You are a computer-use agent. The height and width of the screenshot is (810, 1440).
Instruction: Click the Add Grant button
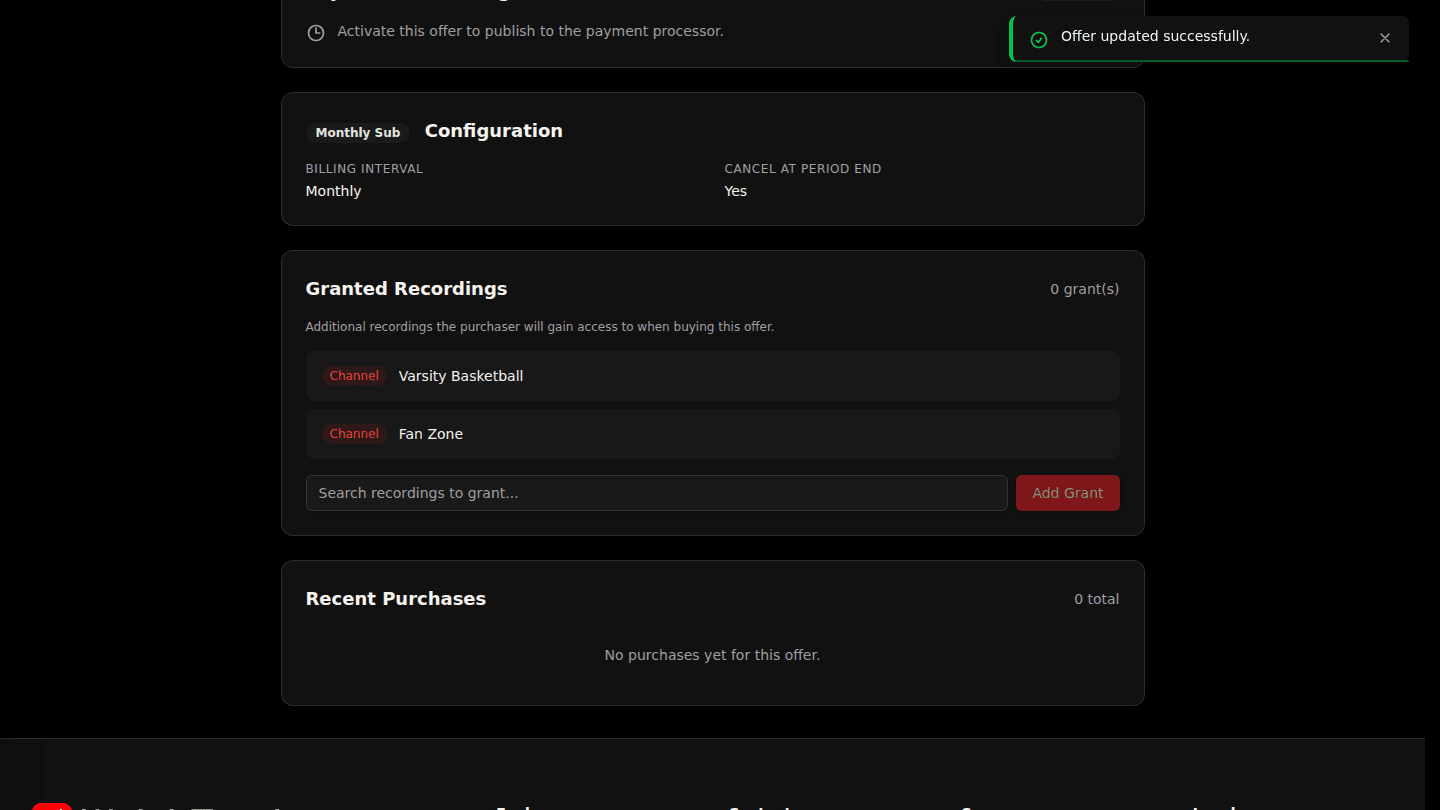click(x=1067, y=493)
